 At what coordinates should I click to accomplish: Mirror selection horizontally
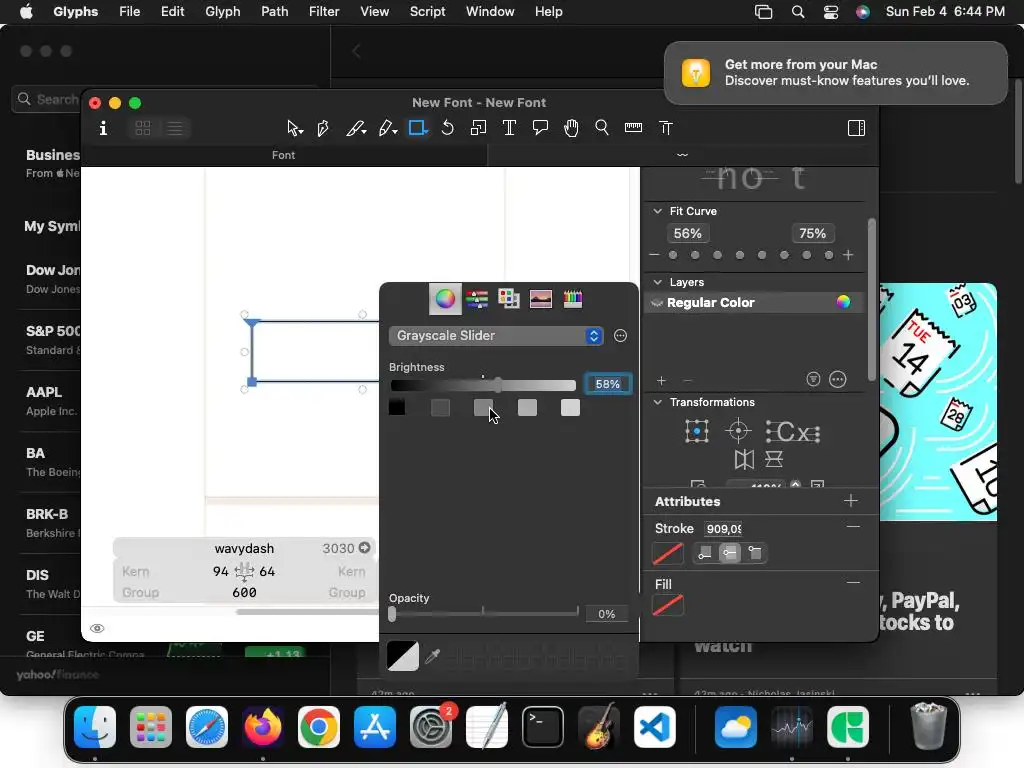point(744,459)
